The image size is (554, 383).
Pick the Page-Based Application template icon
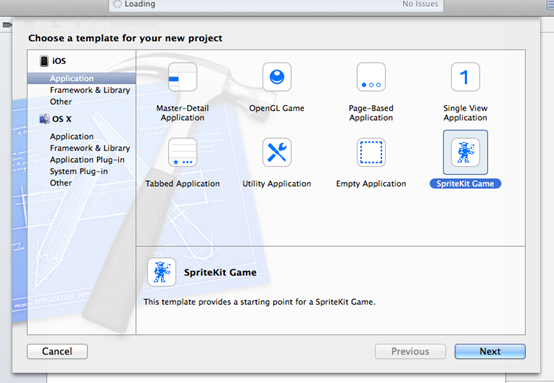click(x=371, y=77)
